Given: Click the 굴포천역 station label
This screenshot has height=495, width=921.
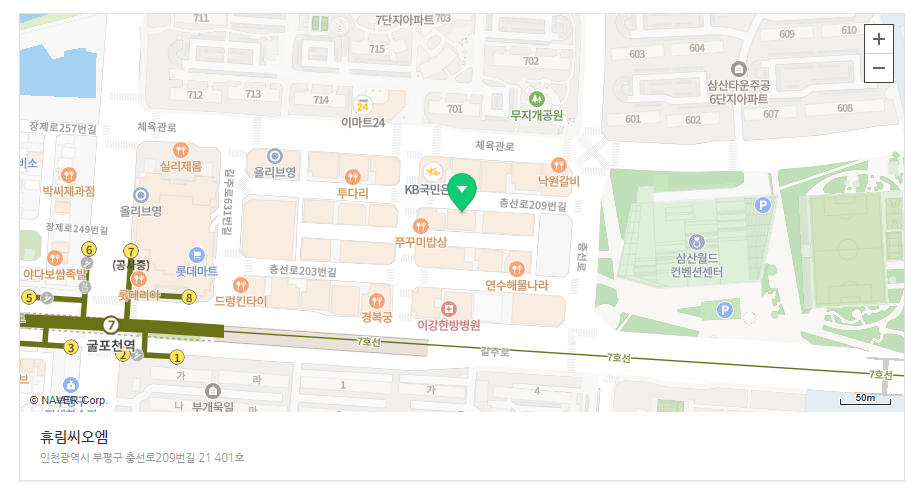Looking at the screenshot, I should (111, 345).
